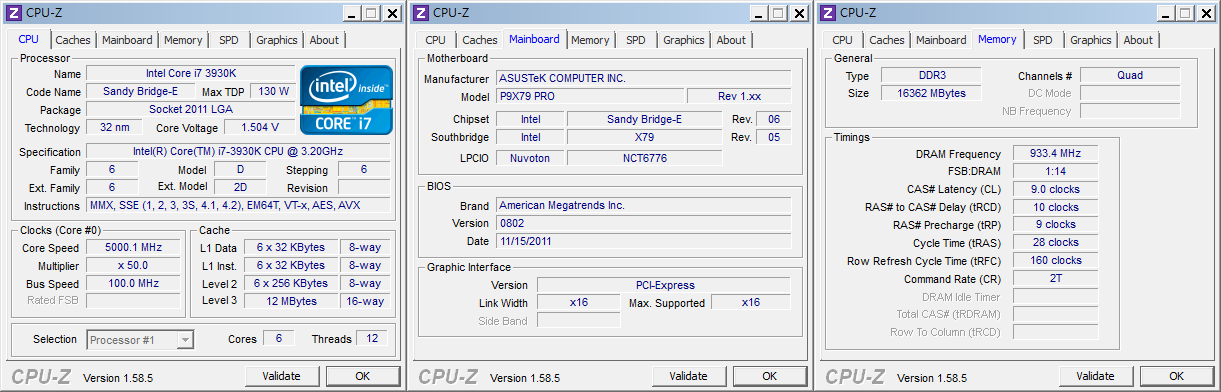Open Caches tab in the Memory window
The width and height of the screenshot is (1221, 392).
[887, 40]
